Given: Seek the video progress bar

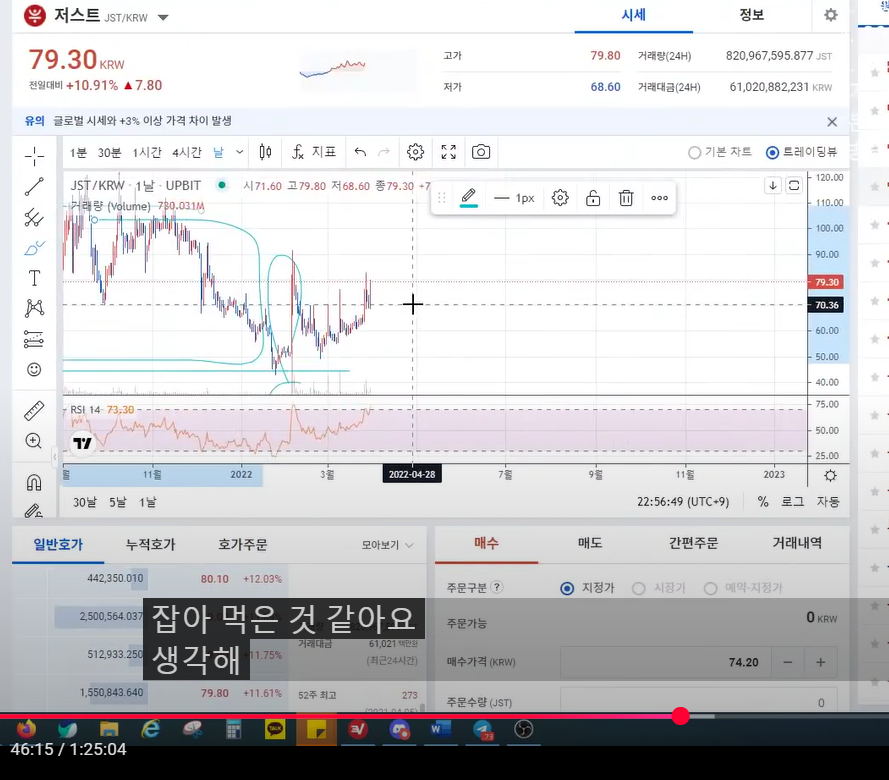Looking at the screenshot, I should coord(444,716).
